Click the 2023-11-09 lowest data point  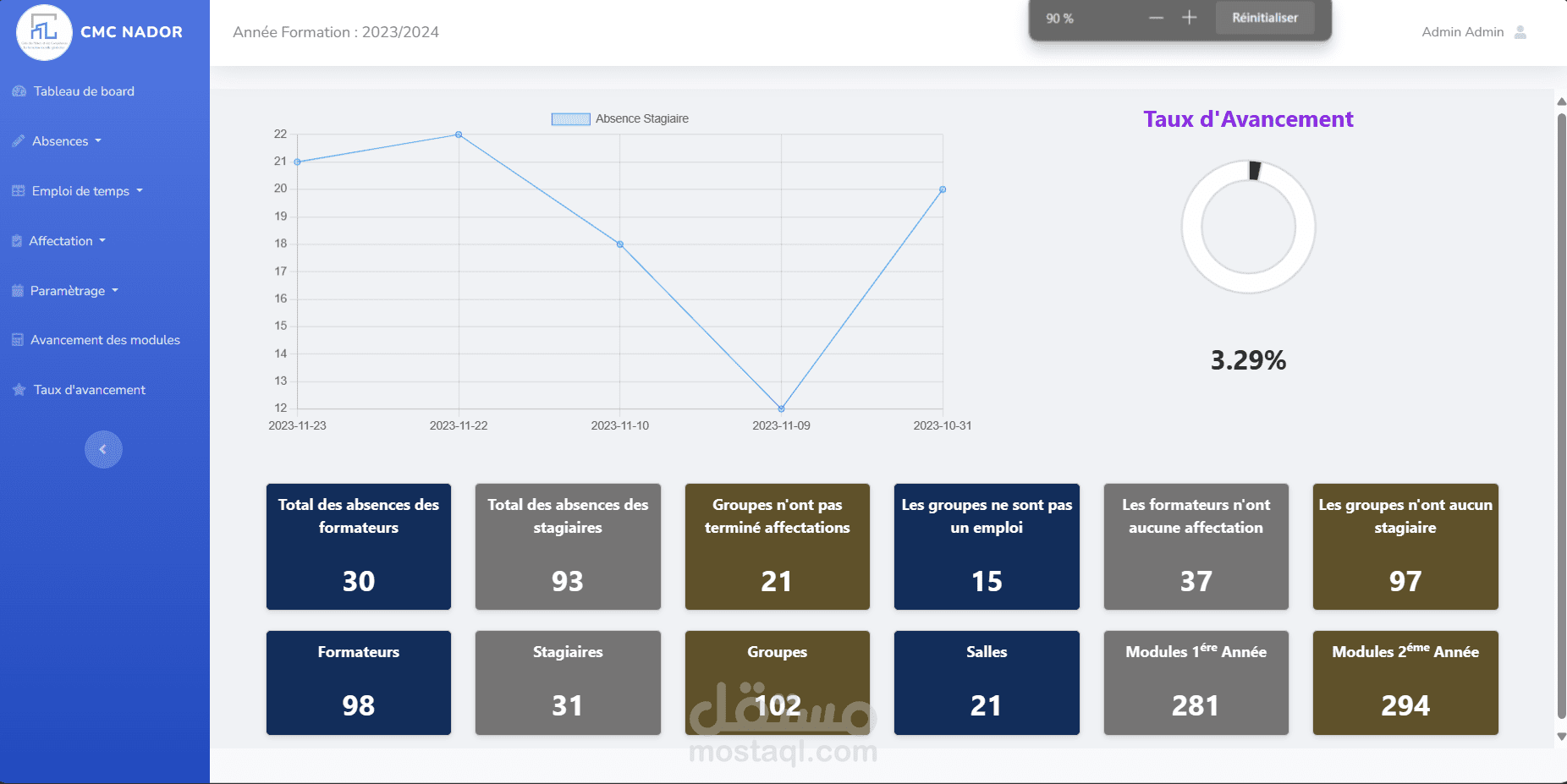781,408
